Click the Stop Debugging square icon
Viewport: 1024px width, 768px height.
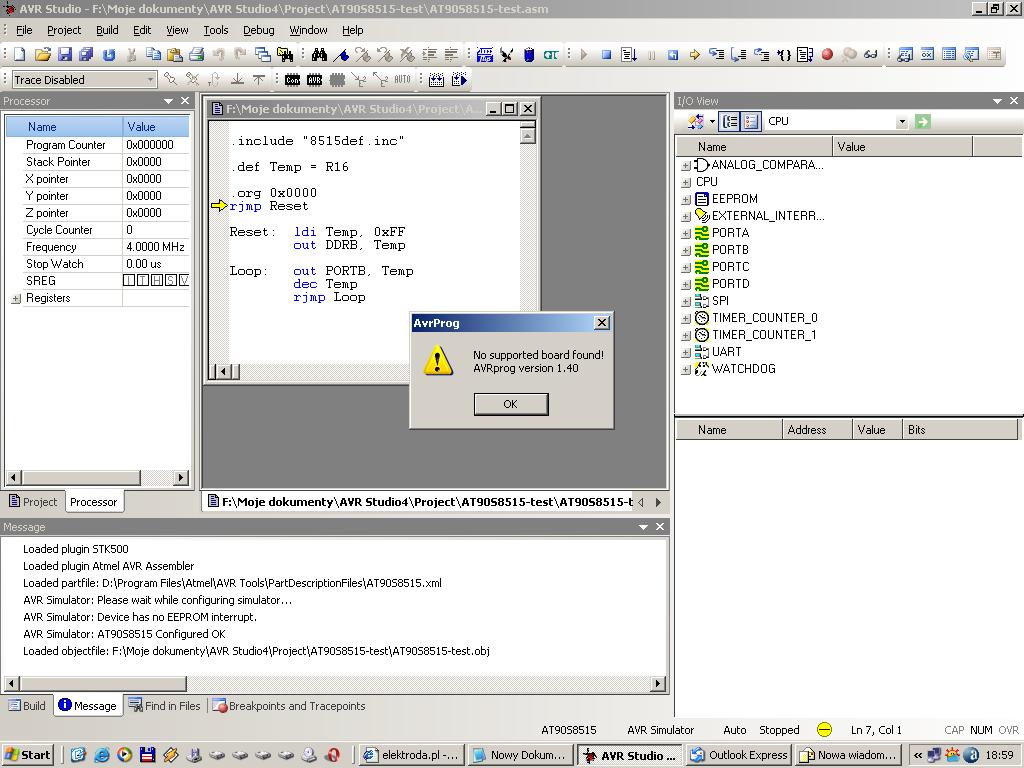click(x=606, y=54)
